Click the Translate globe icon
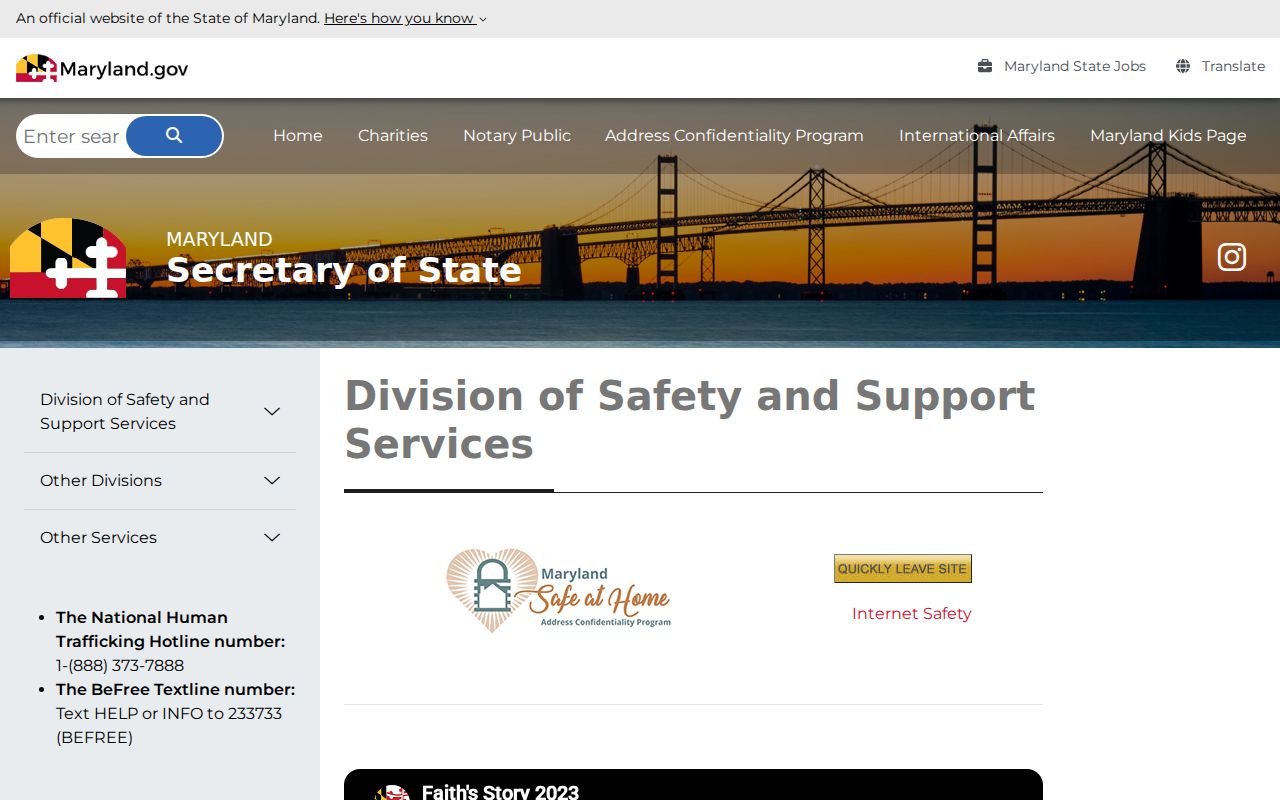The height and width of the screenshot is (800, 1280). coord(1183,66)
